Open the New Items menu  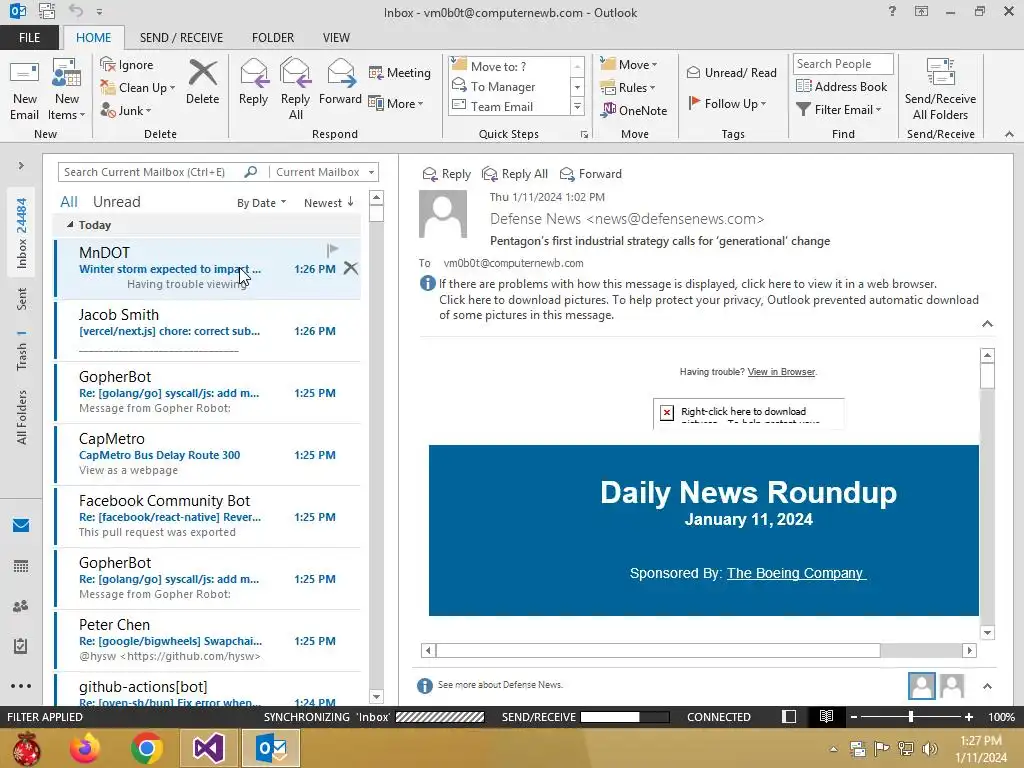pyautogui.click(x=67, y=90)
